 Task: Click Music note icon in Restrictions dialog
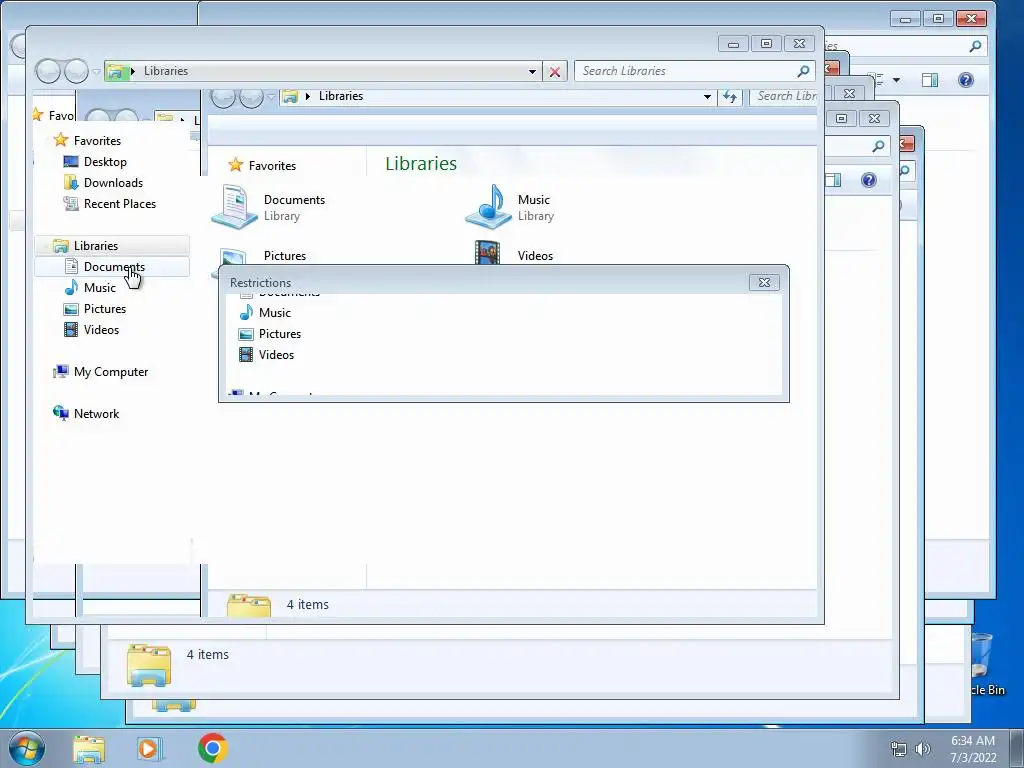pyautogui.click(x=246, y=312)
